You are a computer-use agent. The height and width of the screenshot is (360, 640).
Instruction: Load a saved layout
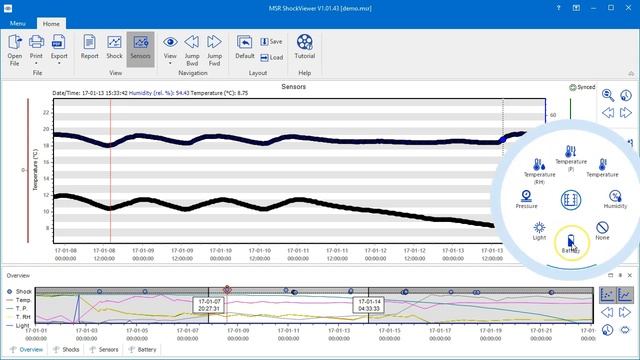pos(272,58)
